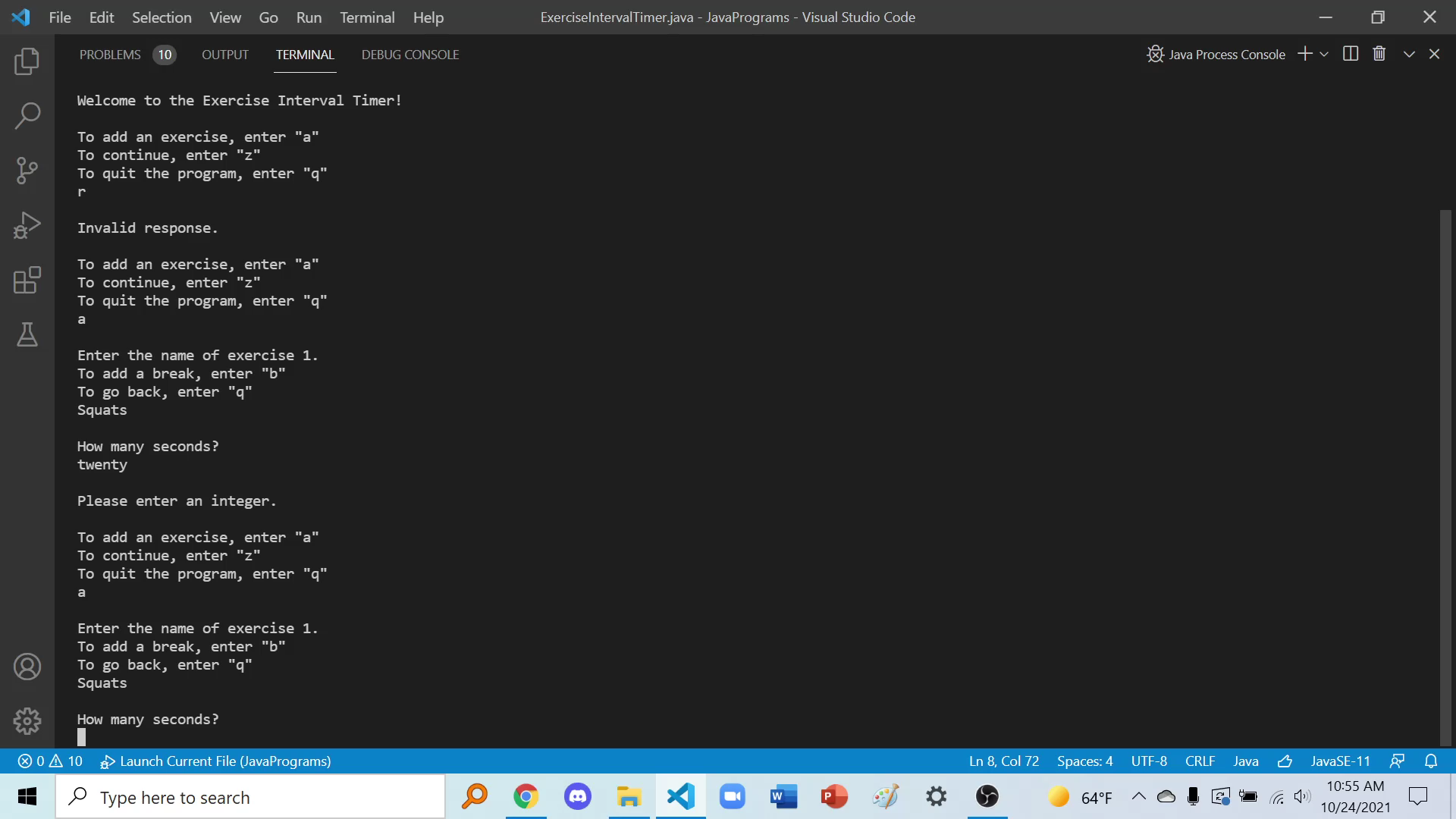Switch to the PROBLEMS tab
Screen dimensions: 1456x819
pyautogui.click(x=110, y=55)
